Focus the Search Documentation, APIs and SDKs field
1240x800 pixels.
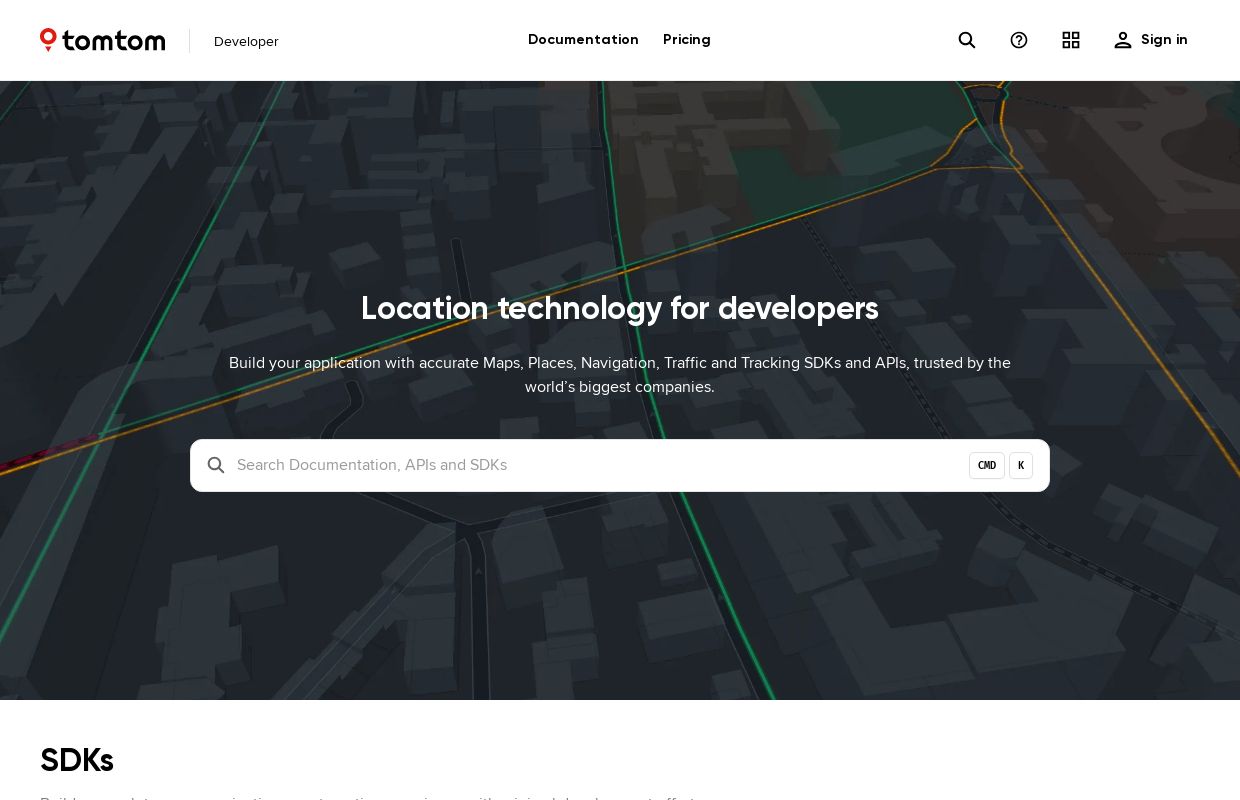(620, 465)
